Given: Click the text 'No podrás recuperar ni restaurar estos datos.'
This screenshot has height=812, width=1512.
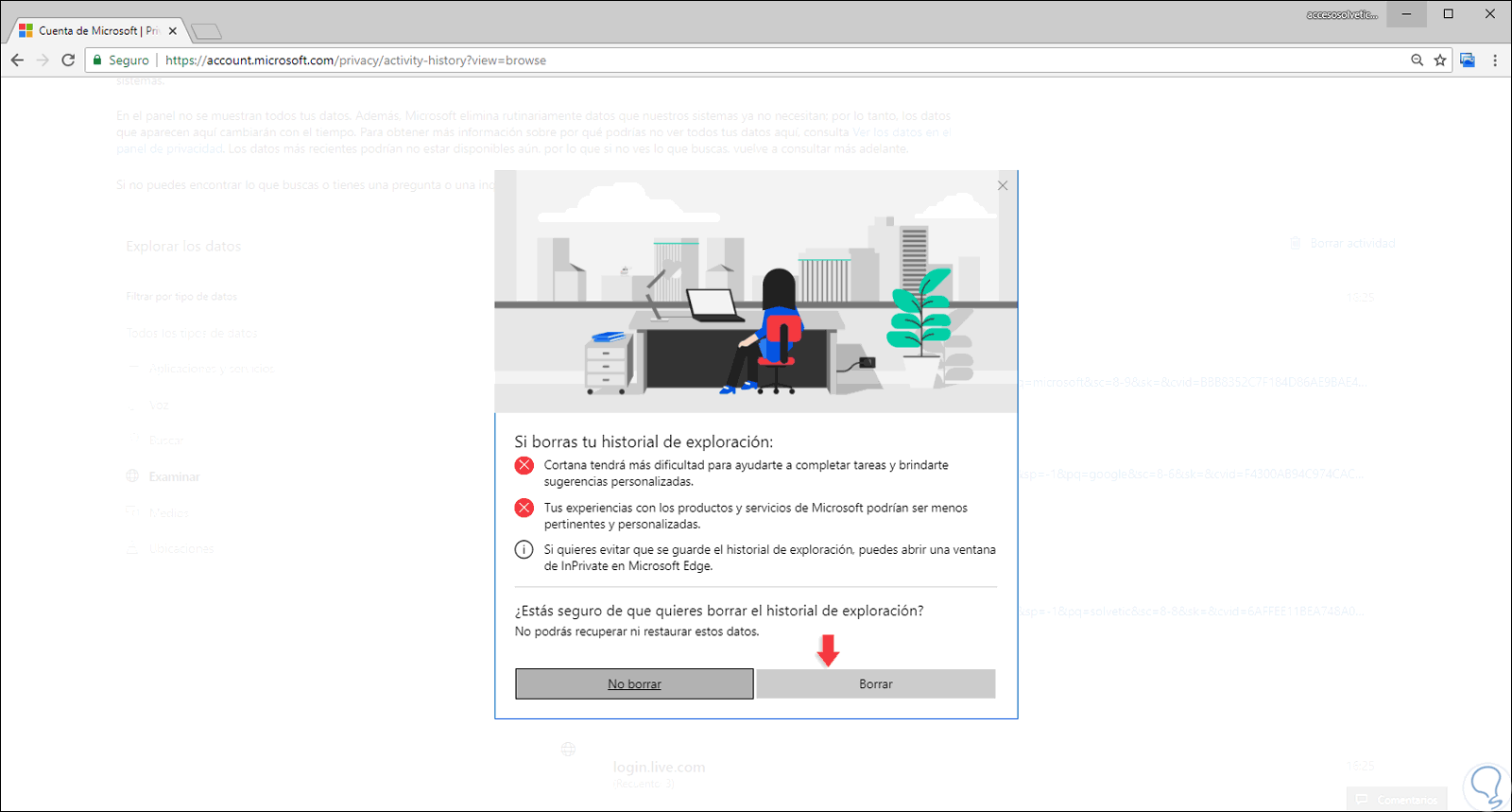Looking at the screenshot, I should coord(637,631).
